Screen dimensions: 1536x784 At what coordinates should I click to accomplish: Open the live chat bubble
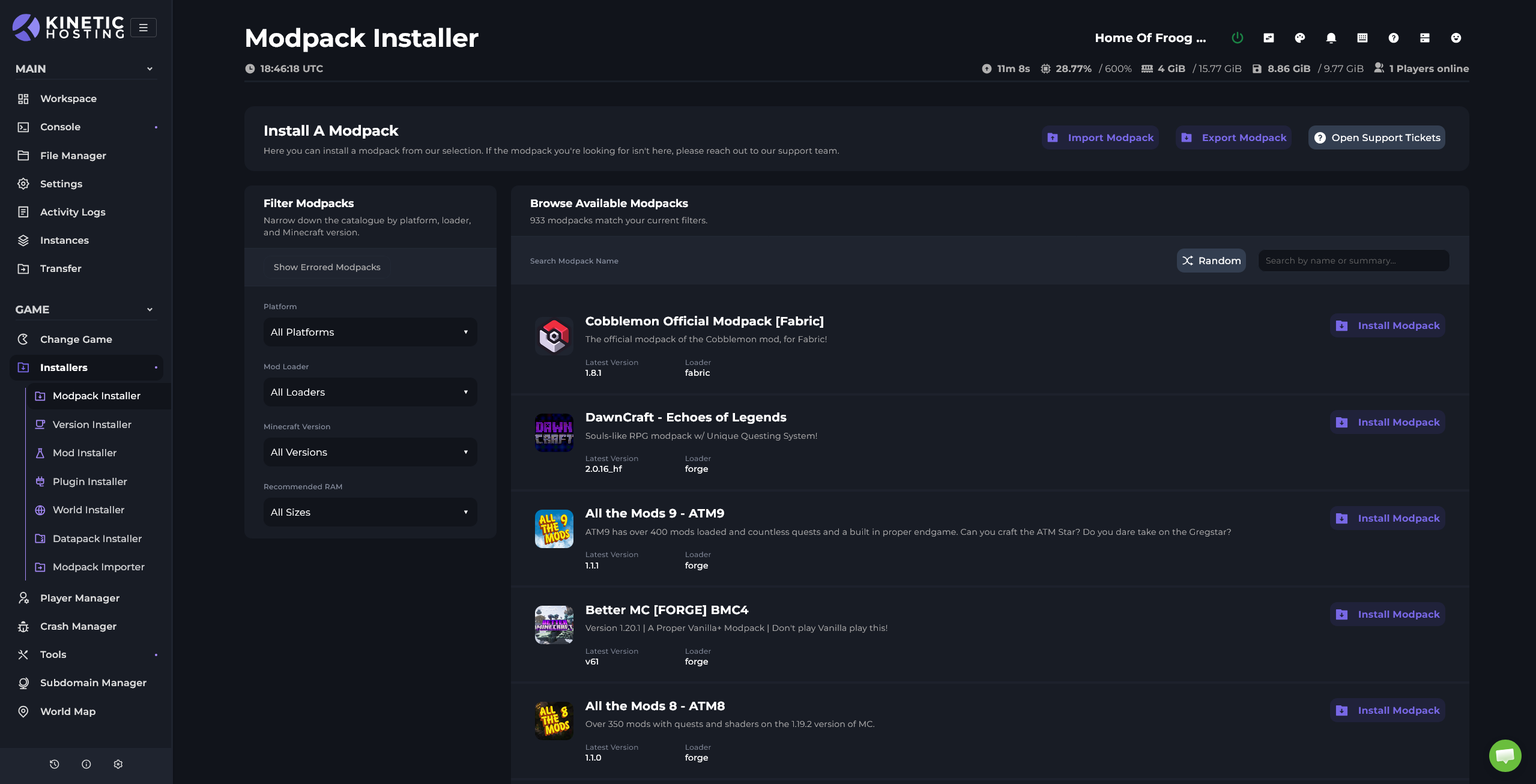[x=1505, y=755]
